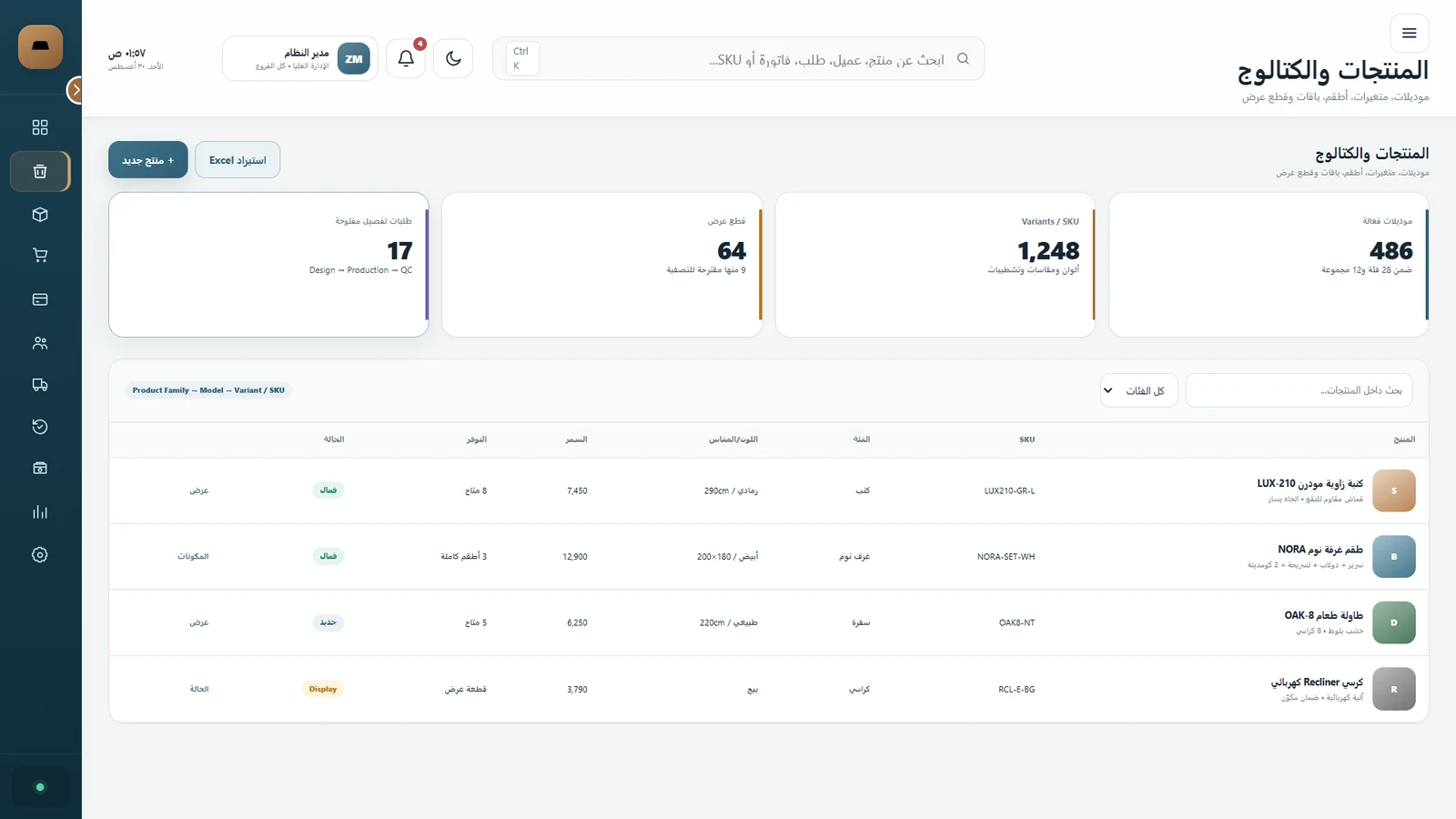Open the inventory box icon in sidebar

40,215
